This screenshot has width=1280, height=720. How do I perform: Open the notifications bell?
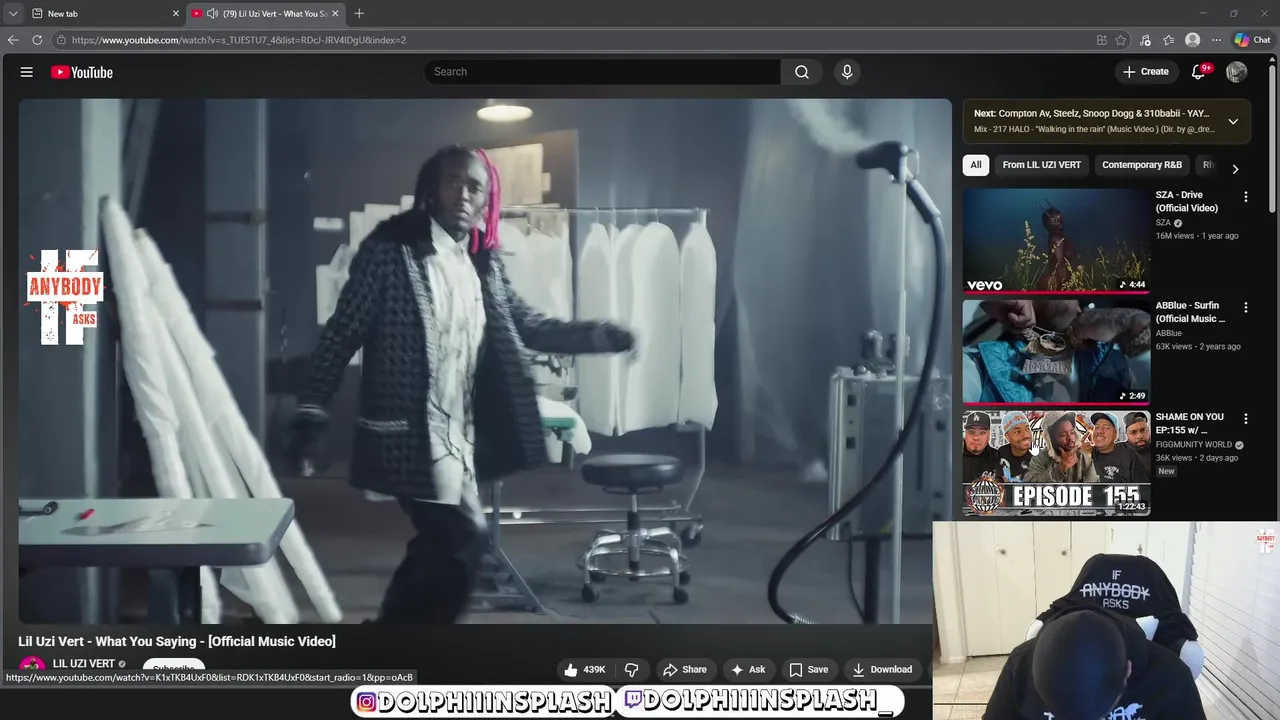(1198, 72)
